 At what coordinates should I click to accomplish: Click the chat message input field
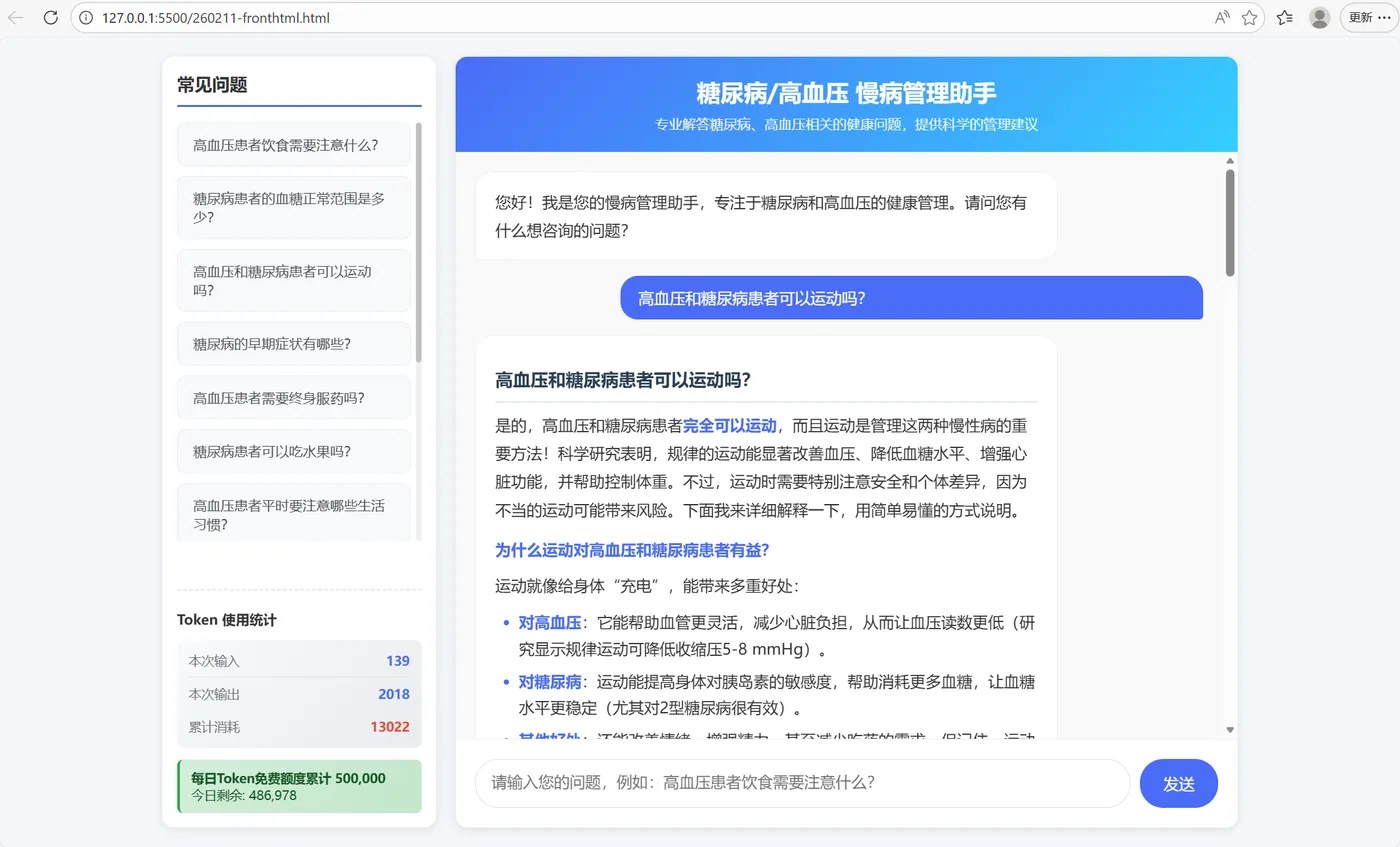800,784
